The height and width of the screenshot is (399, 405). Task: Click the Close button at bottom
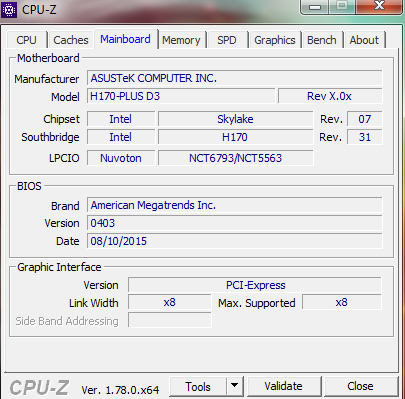pos(360,386)
